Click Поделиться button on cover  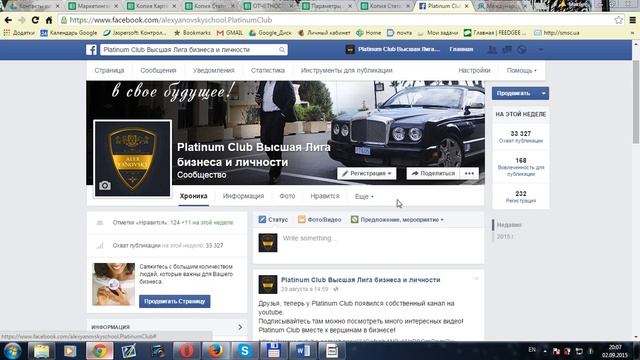coord(433,173)
